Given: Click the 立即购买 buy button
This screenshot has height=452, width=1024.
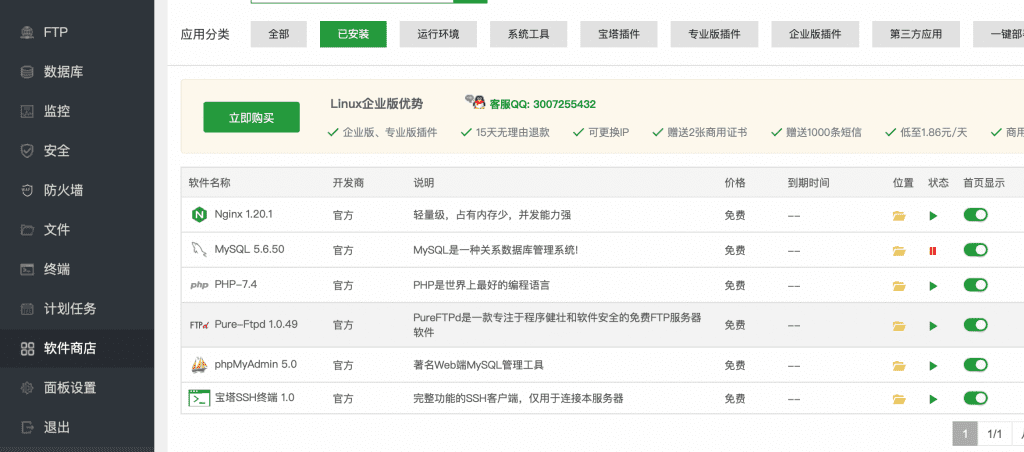Looking at the screenshot, I should 251,118.
